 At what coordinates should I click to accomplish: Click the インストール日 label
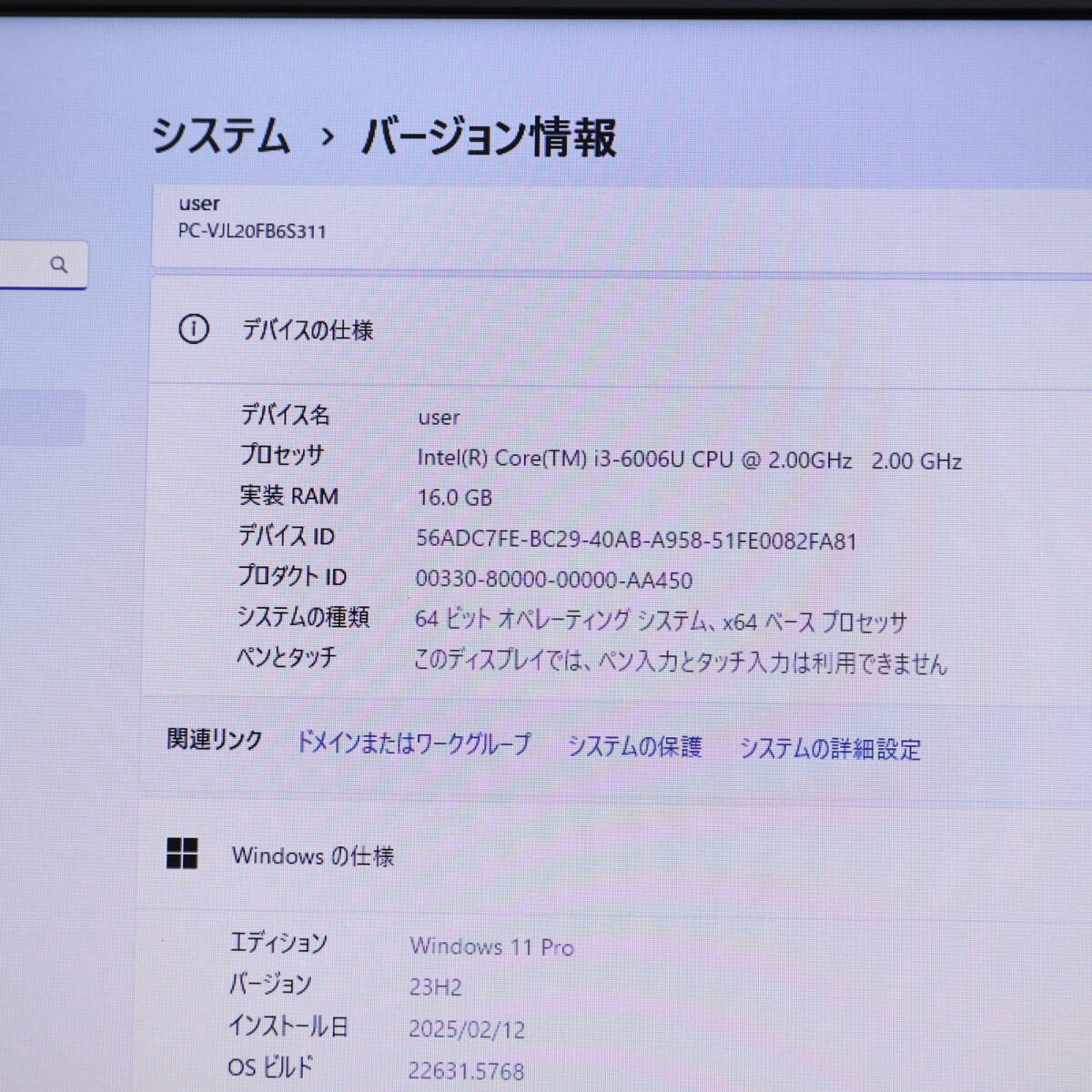click(x=288, y=1026)
